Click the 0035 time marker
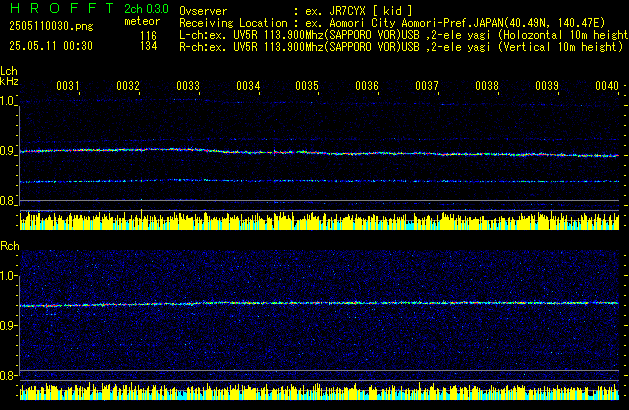 (x=307, y=86)
